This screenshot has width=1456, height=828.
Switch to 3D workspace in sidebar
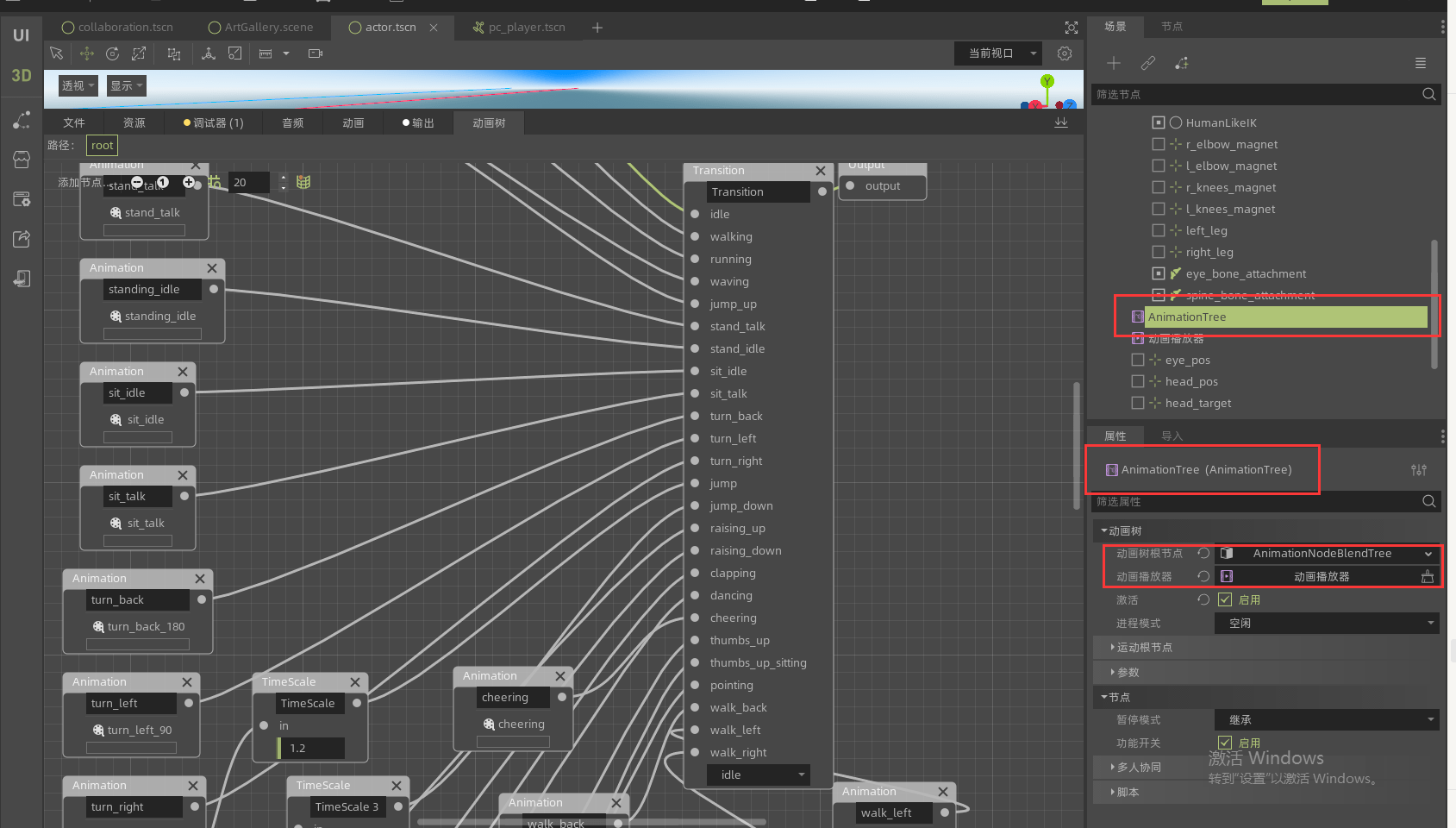point(22,75)
